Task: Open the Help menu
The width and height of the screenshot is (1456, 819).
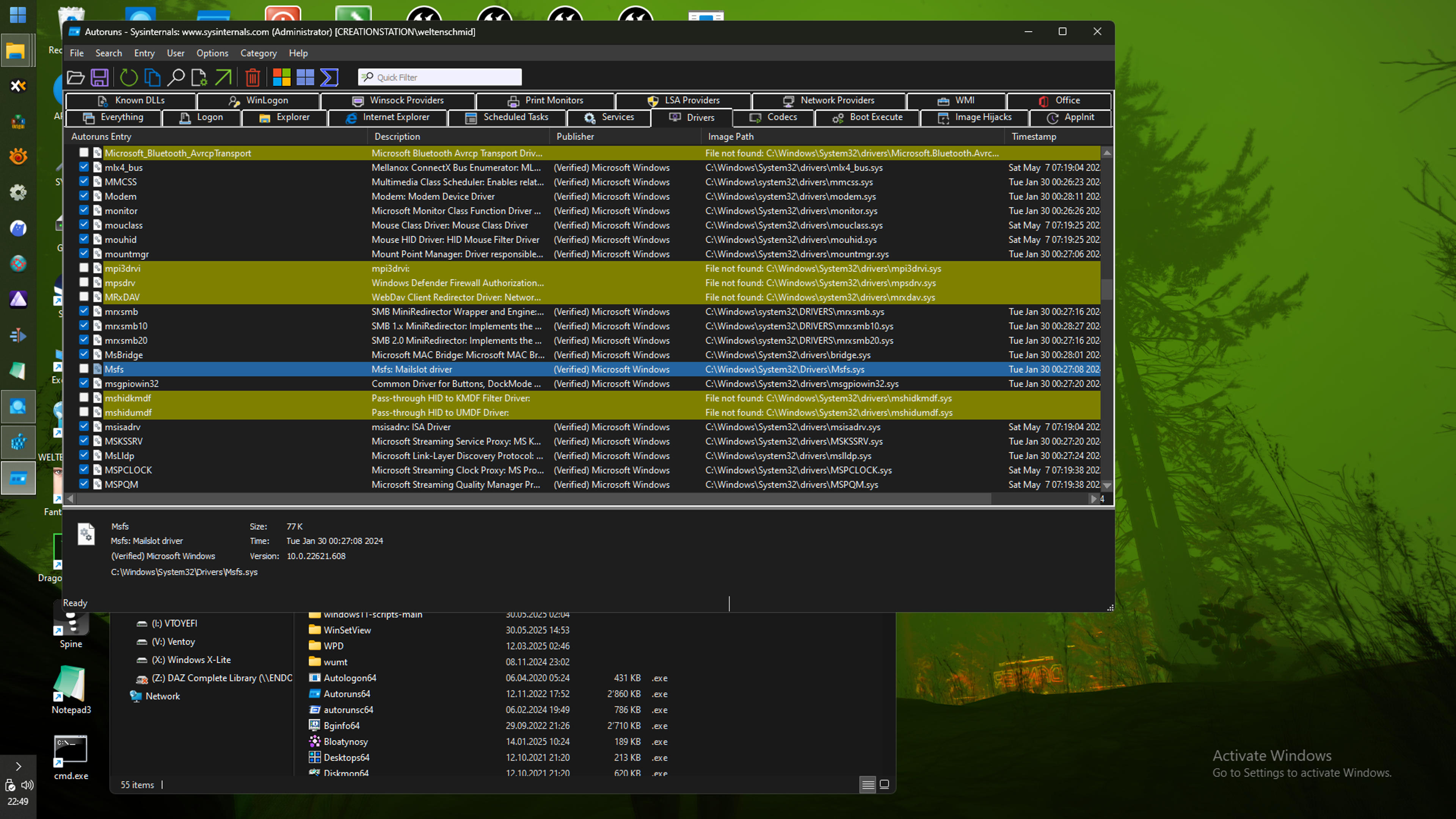Action: coord(298,53)
